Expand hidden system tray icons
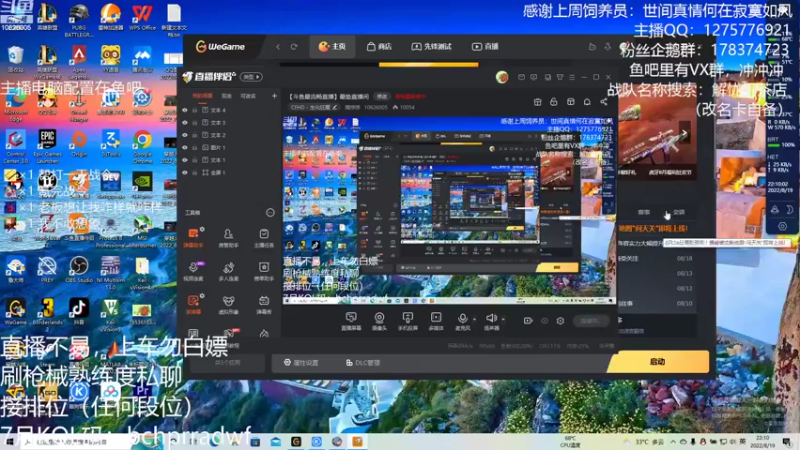Image resolution: width=800 pixels, height=450 pixels. [x=673, y=442]
